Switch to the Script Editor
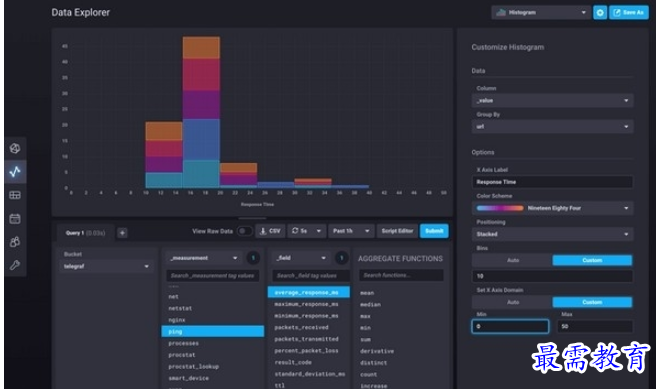This screenshot has width=656, height=389. [x=397, y=231]
